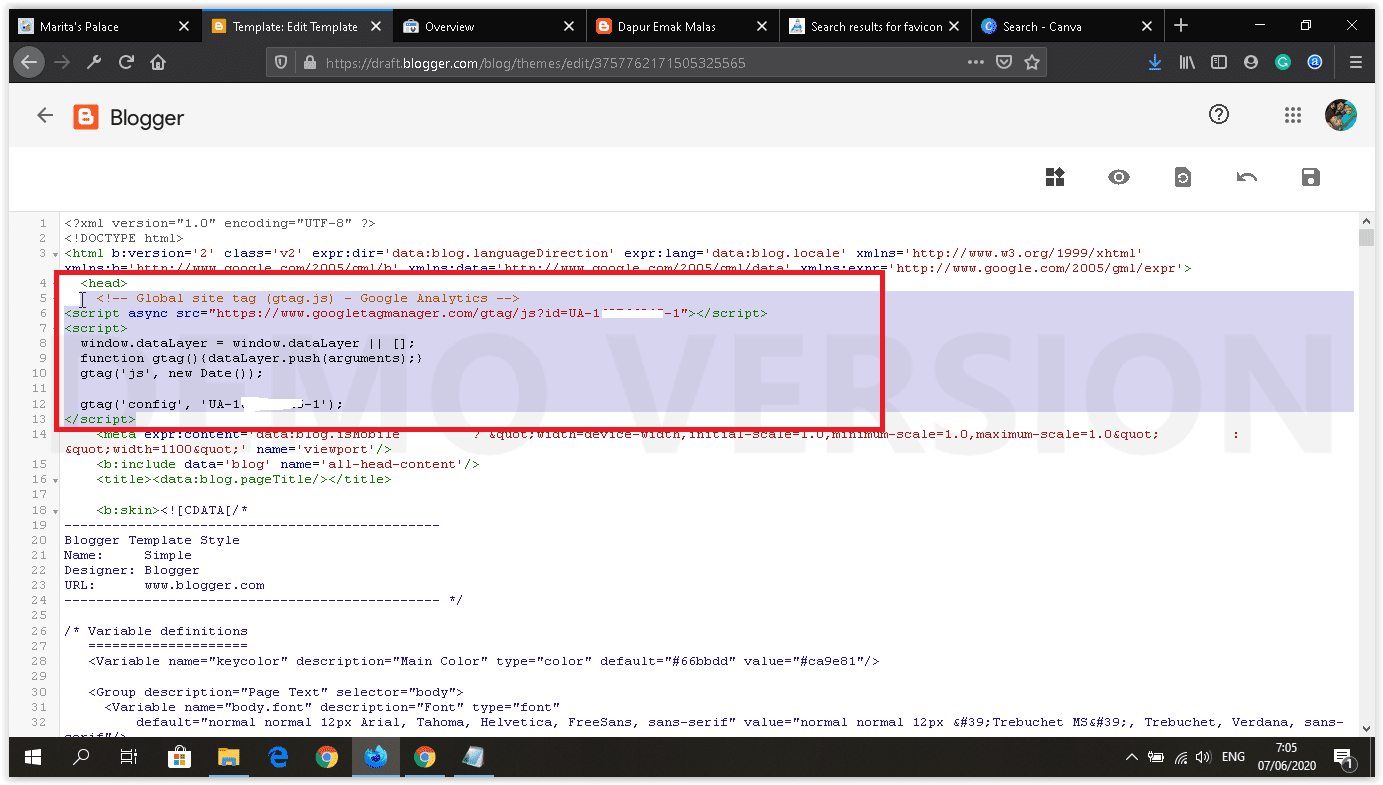Go to the browser home page

[158, 62]
